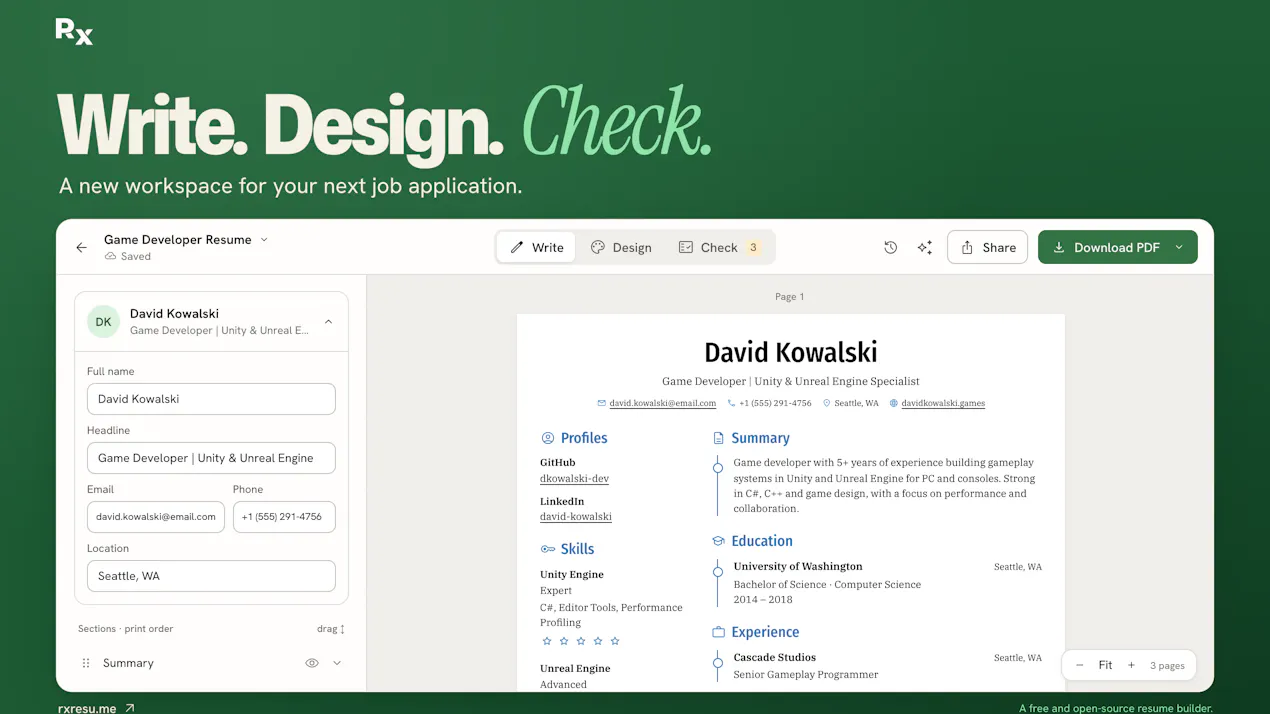
Task: Click the drag reorder label icon
Action: click(342, 629)
